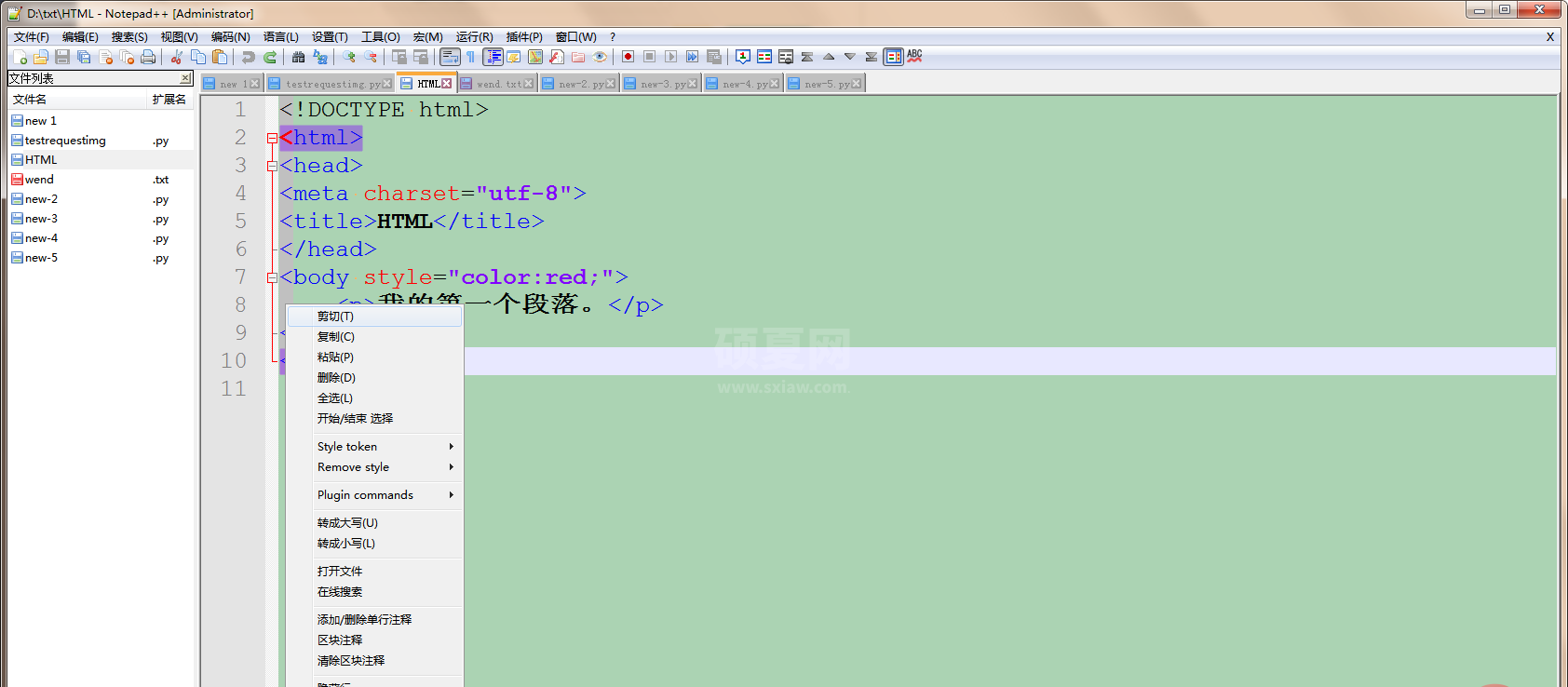
Task: Collapse the head fold marker on line 3
Action: pos(272,166)
